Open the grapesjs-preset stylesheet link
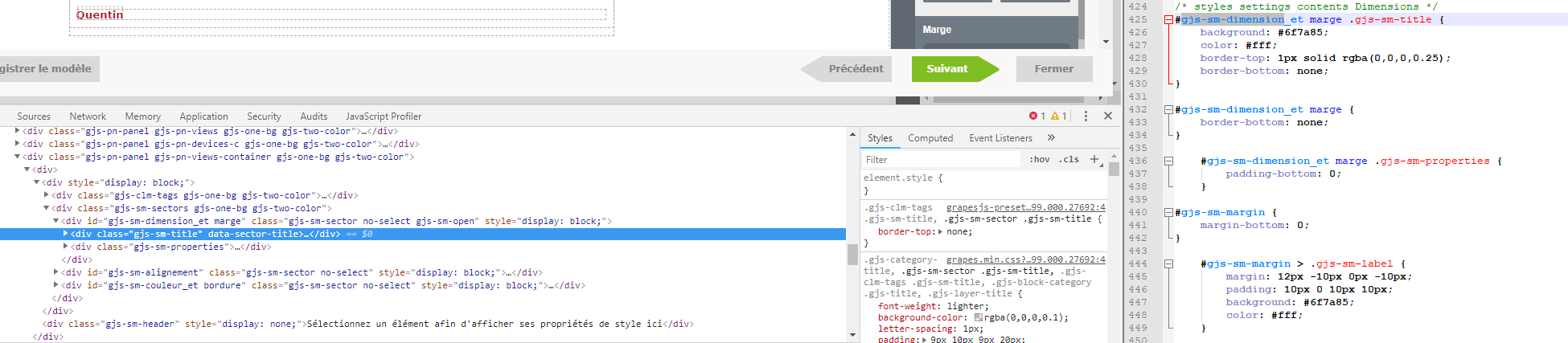This screenshot has height=343, width=1568. [x=1025, y=207]
